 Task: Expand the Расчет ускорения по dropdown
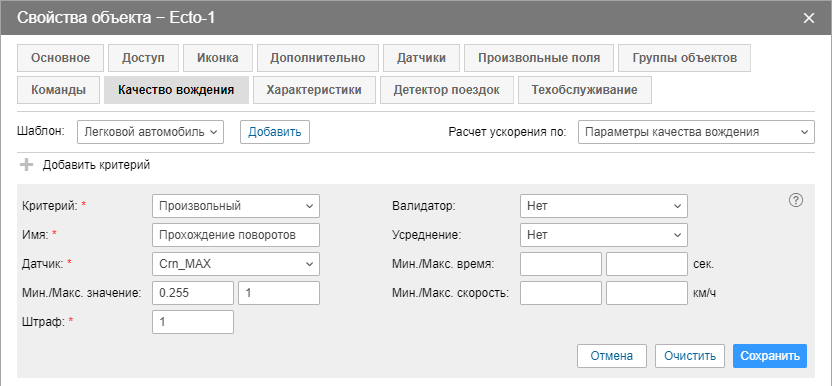(696, 132)
